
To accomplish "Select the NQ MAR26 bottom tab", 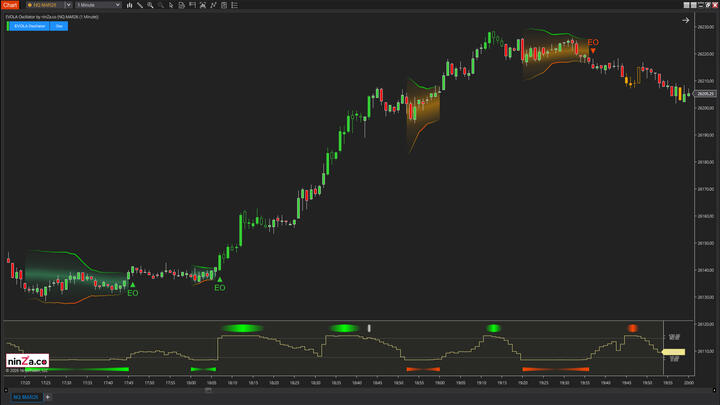I will [x=25, y=397].
